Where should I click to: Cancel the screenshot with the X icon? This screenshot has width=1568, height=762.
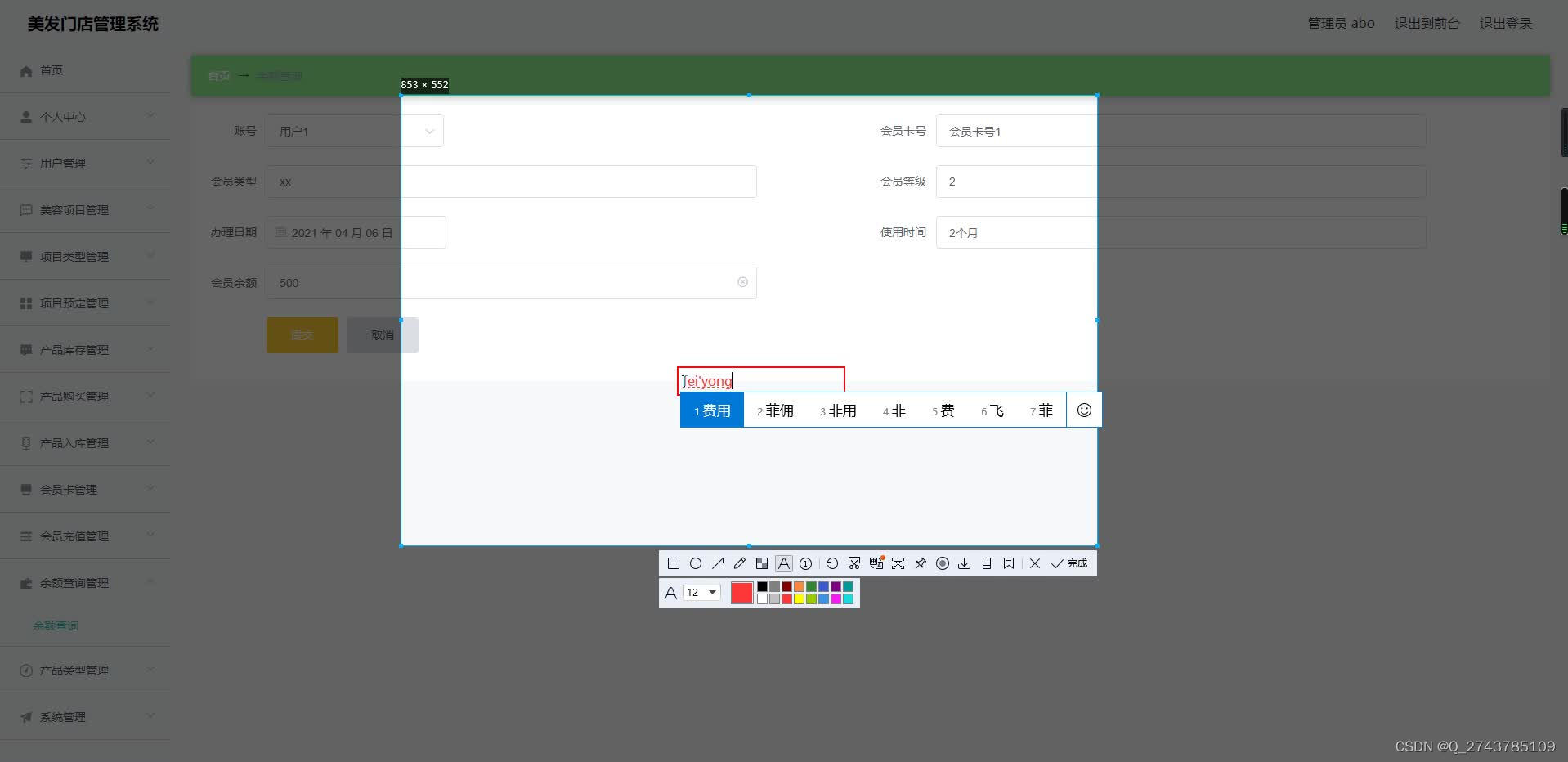(1035, 563)
